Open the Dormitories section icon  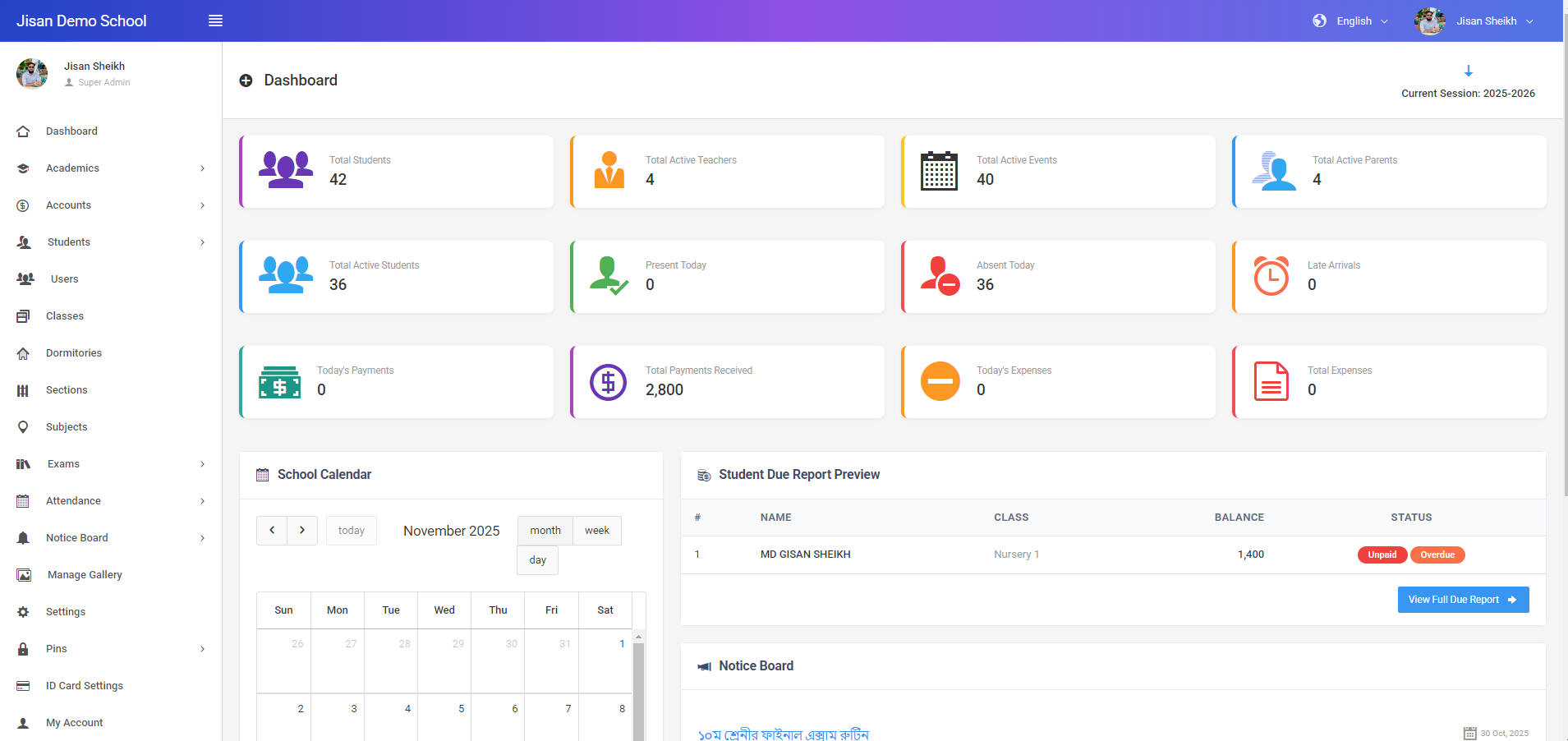(24, 352)
